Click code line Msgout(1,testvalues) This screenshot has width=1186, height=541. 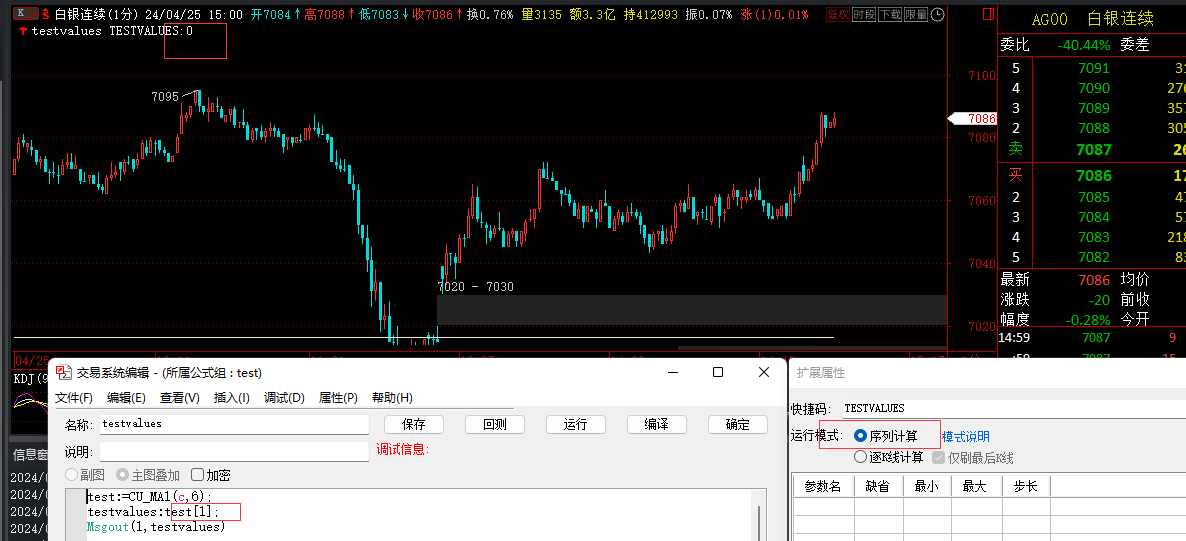pyautogui.click(x=156, y=527)
